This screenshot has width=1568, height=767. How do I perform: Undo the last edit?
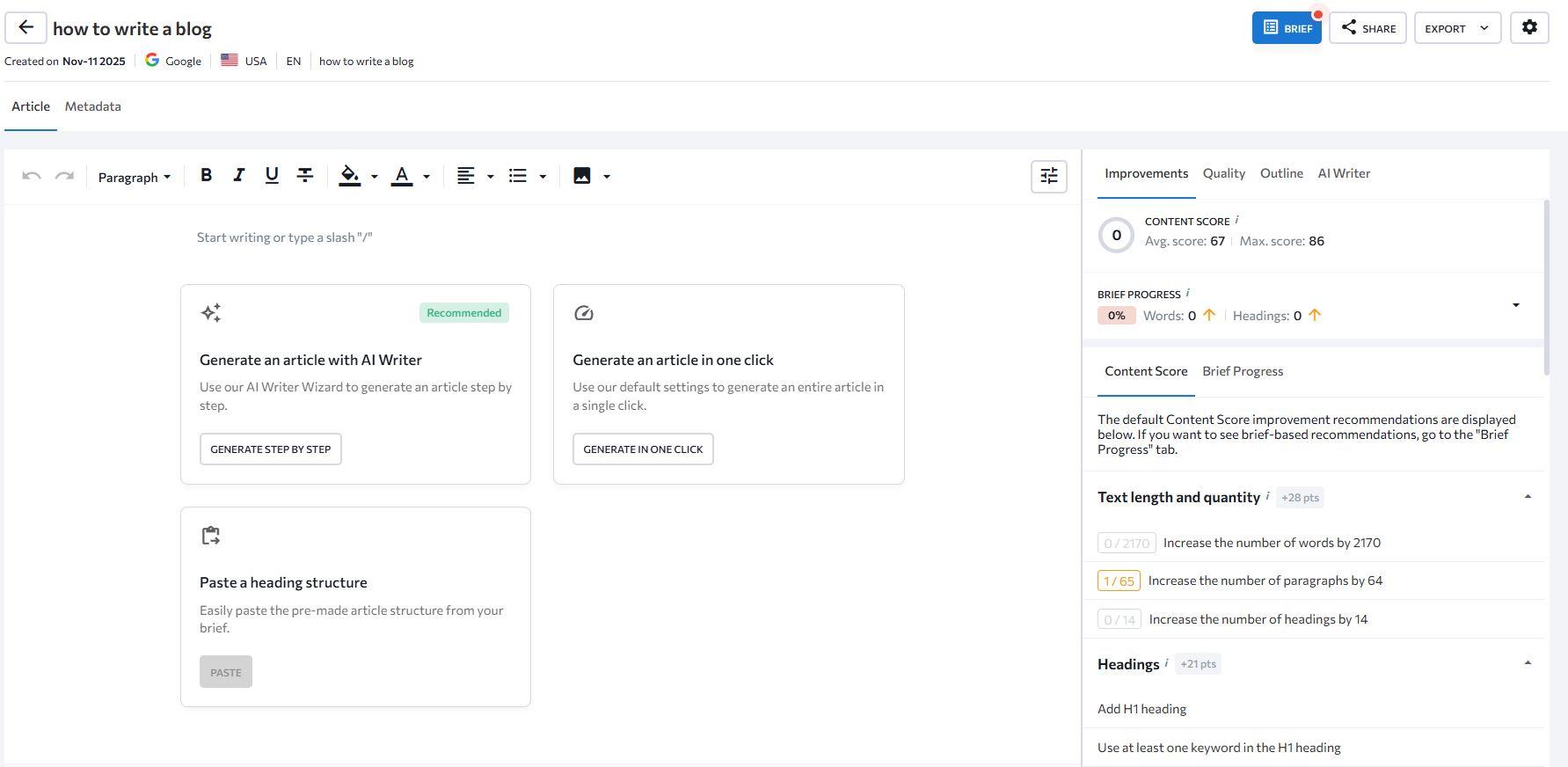32,176
